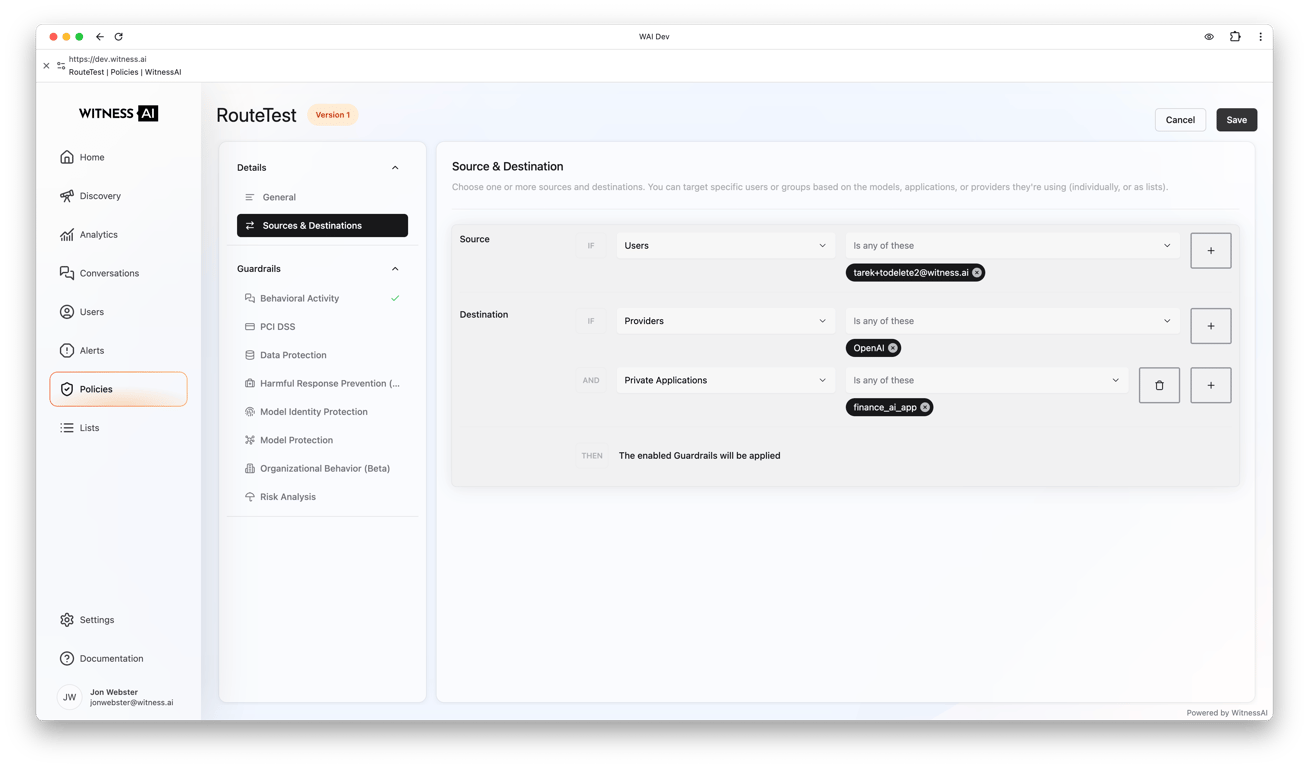The height and width of the screenshot is (768, 1309).
Task: Click 'The enabled Guardrails will be applied' text
Action: 699,456
